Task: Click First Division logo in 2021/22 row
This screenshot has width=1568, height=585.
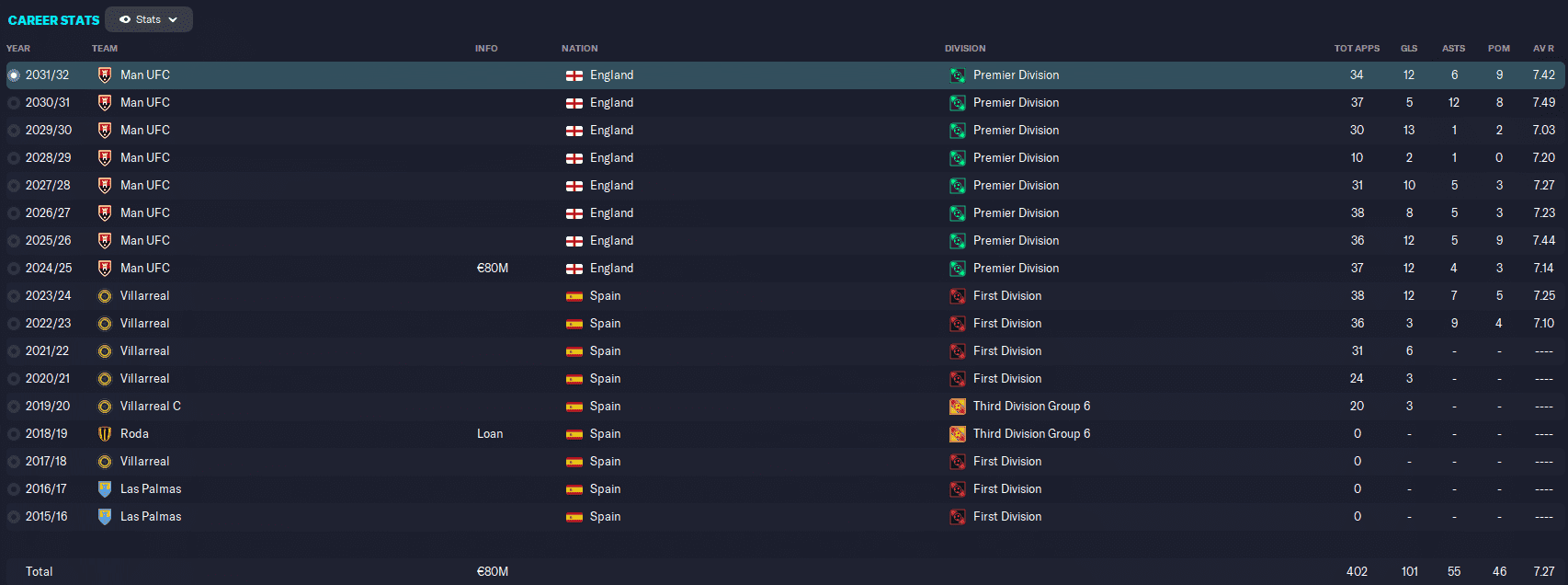Action: coord(958,351)
